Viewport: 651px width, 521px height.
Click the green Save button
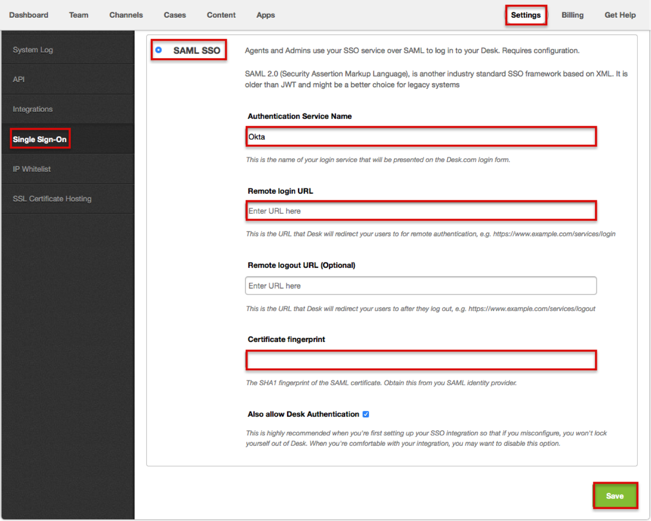pos(614,495)
